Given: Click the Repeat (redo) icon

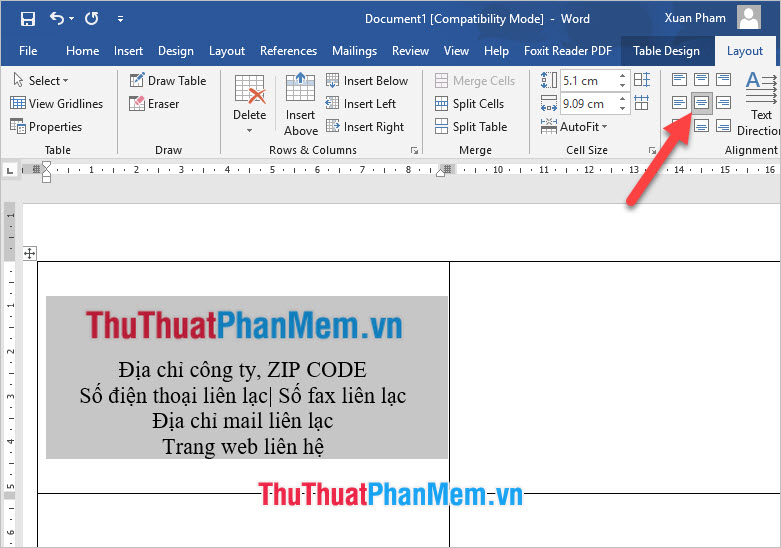Looking at the screenshot, I should point(92,19).
